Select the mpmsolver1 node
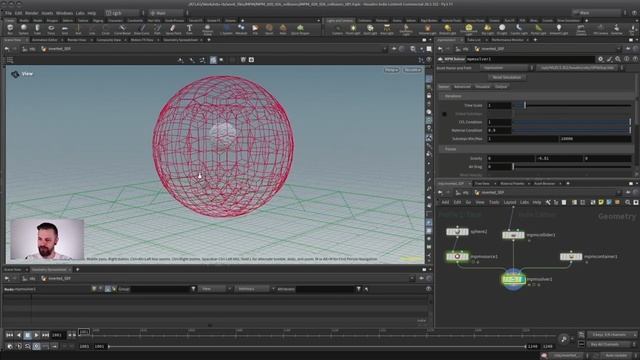Viewport: 640px width, 360px height. pos(513,279)
